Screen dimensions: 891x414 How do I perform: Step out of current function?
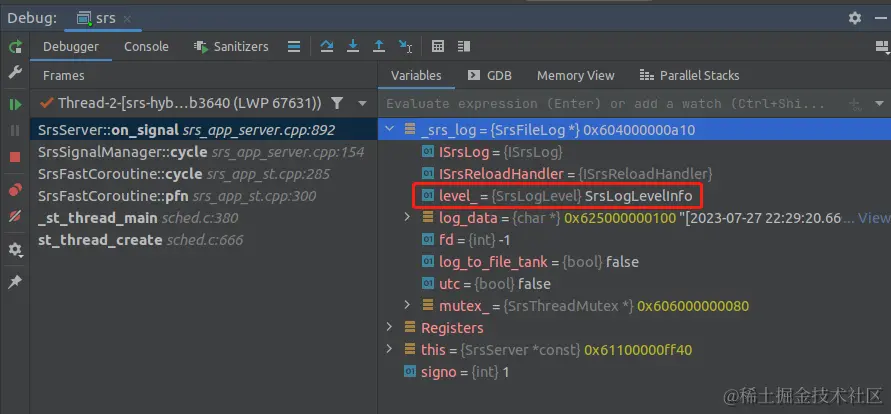click(379, 47)
